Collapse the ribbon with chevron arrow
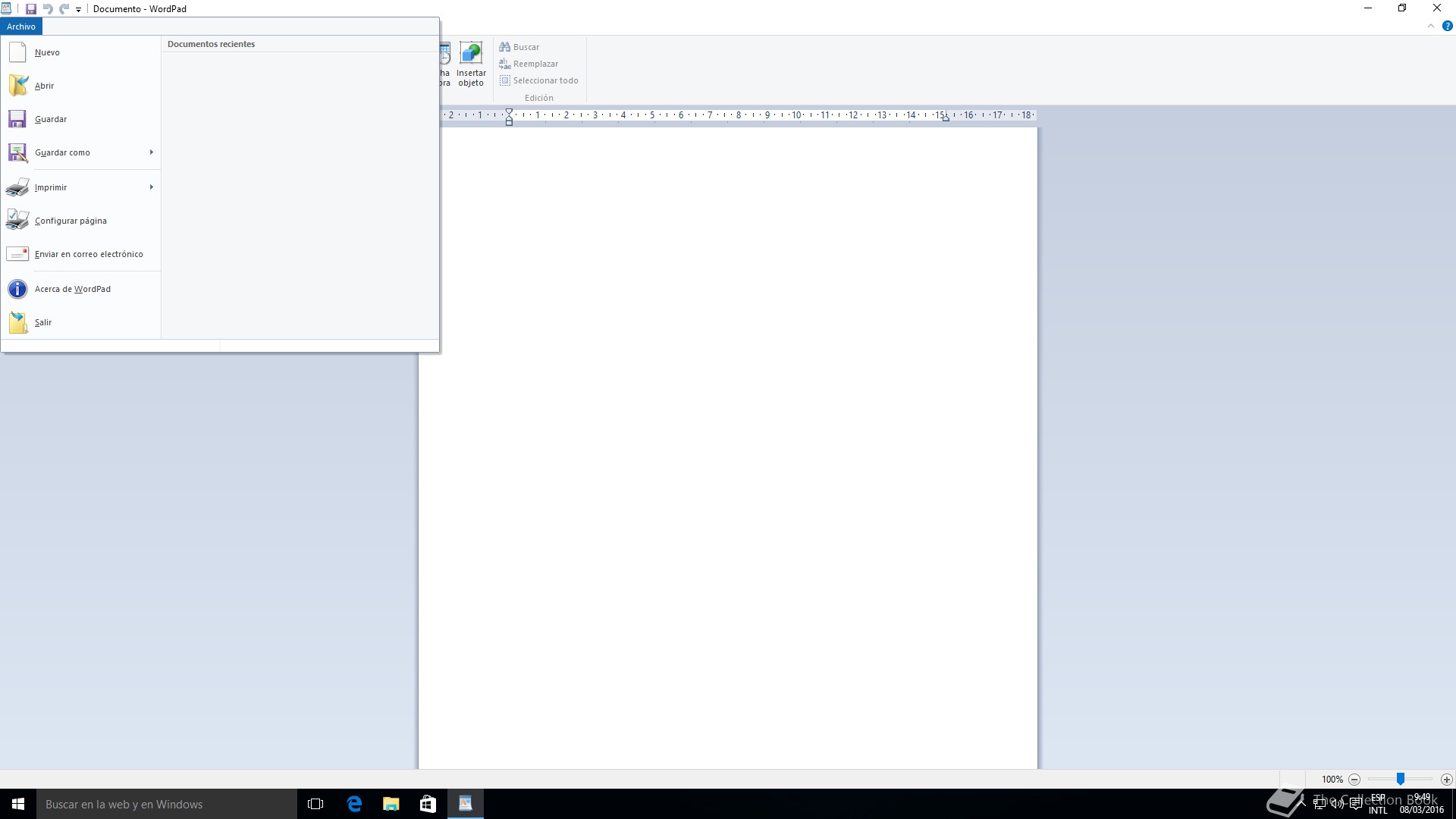This screenshot has width=1456, height=819. [x=1431, y=26]
